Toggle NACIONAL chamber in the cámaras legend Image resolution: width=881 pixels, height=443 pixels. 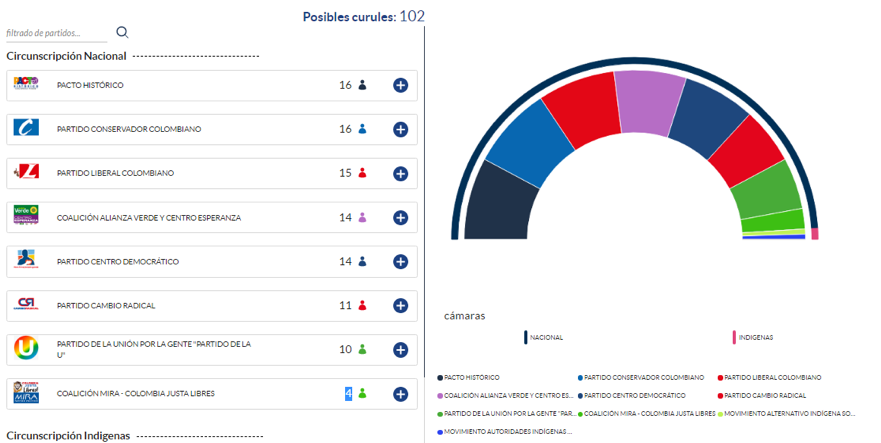click(x=543, y=337)
